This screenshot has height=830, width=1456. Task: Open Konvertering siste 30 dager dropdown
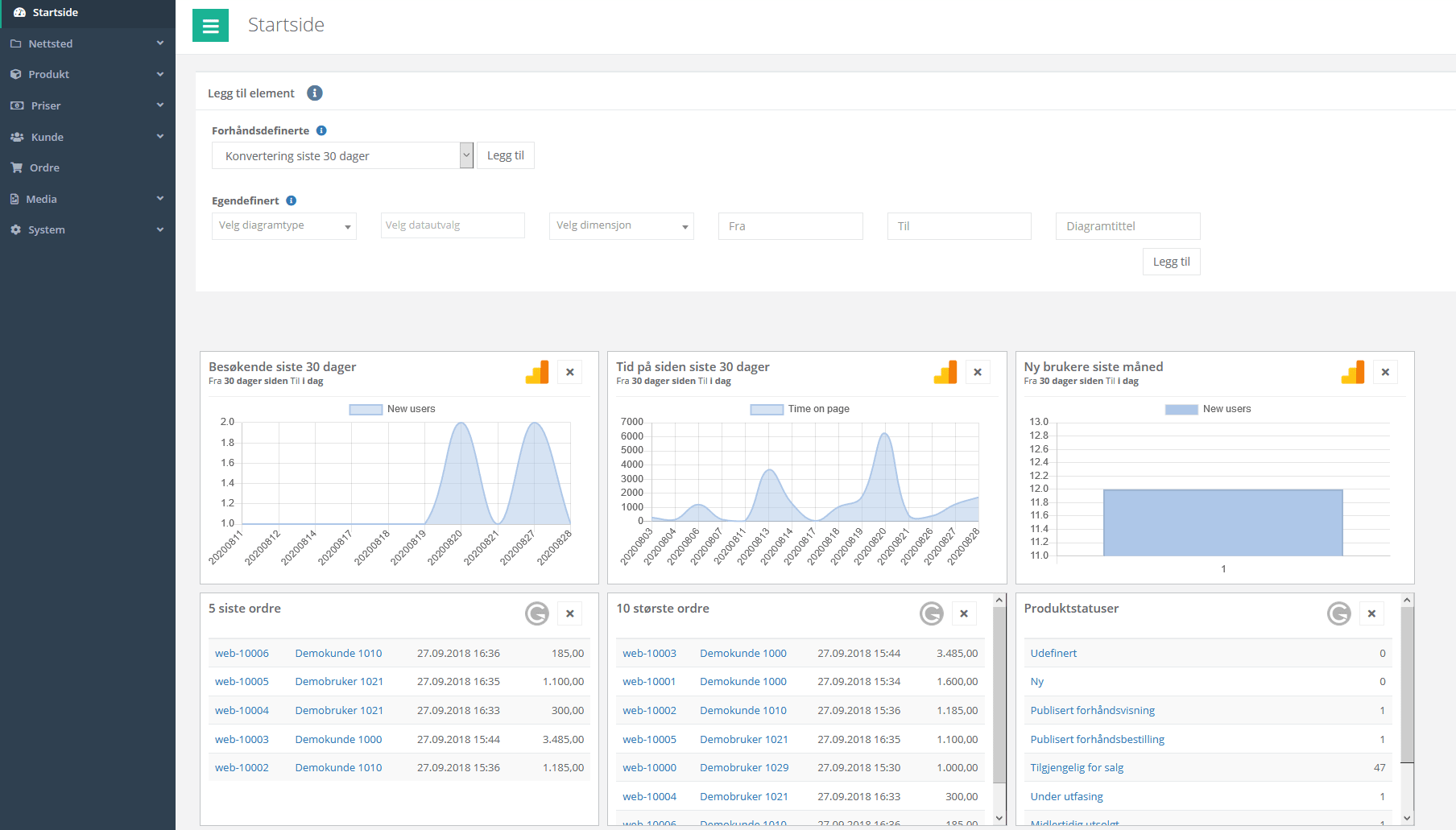click(342, 155)
